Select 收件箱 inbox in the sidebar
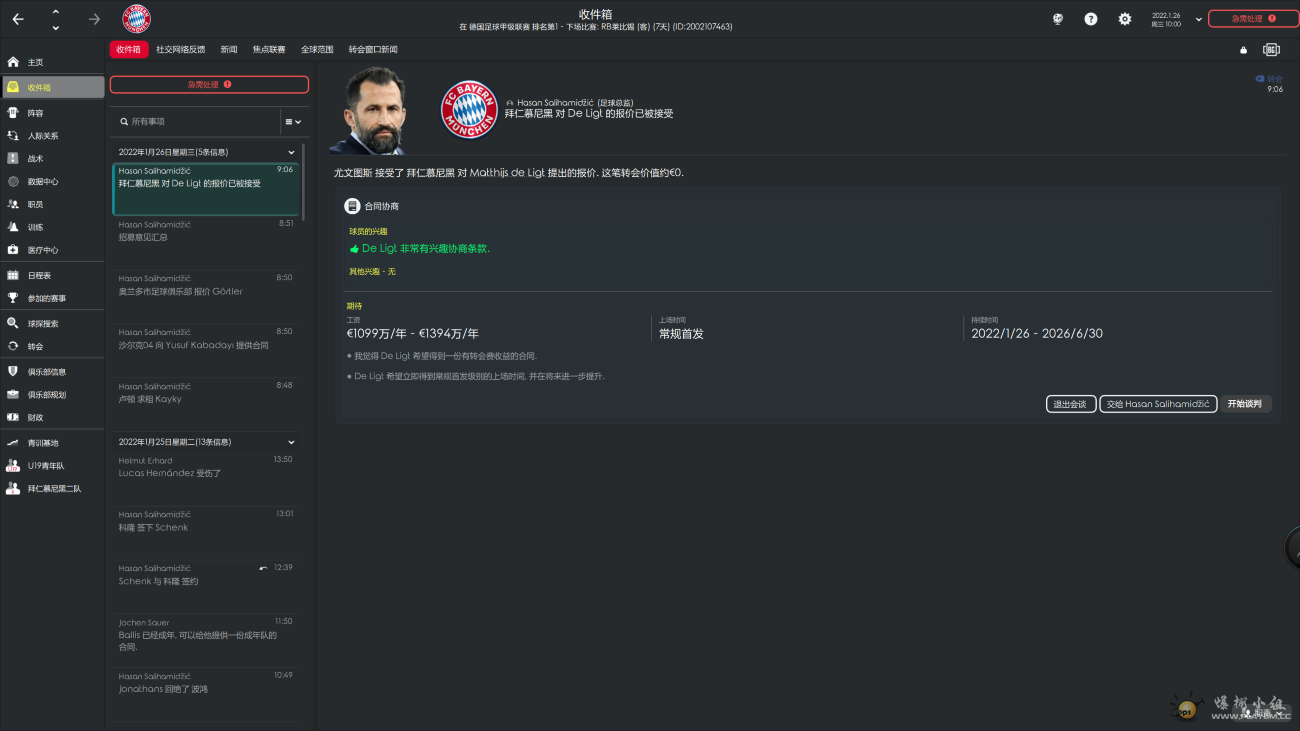1300x731 pixels. pos(52,87)
